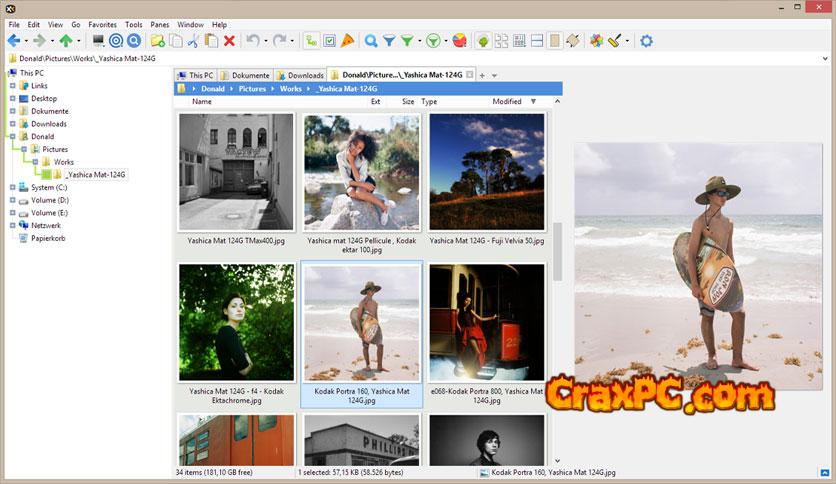Click the vertical scrollbar of file list

click(x=559, y=250)
